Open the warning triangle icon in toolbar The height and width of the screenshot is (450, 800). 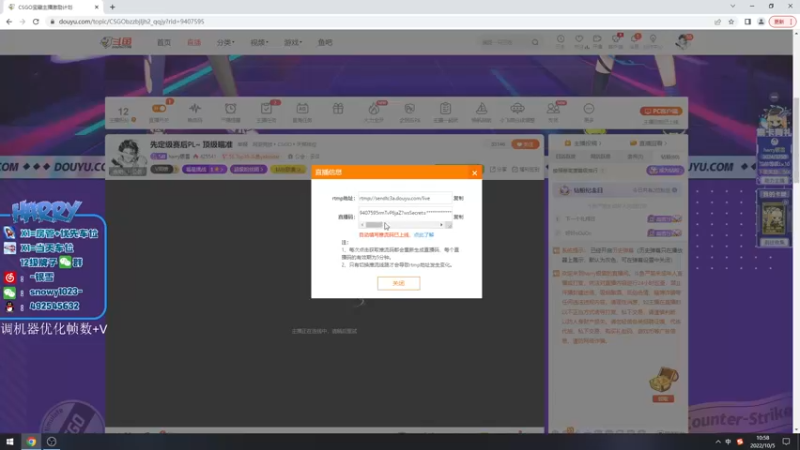point(481,109)
